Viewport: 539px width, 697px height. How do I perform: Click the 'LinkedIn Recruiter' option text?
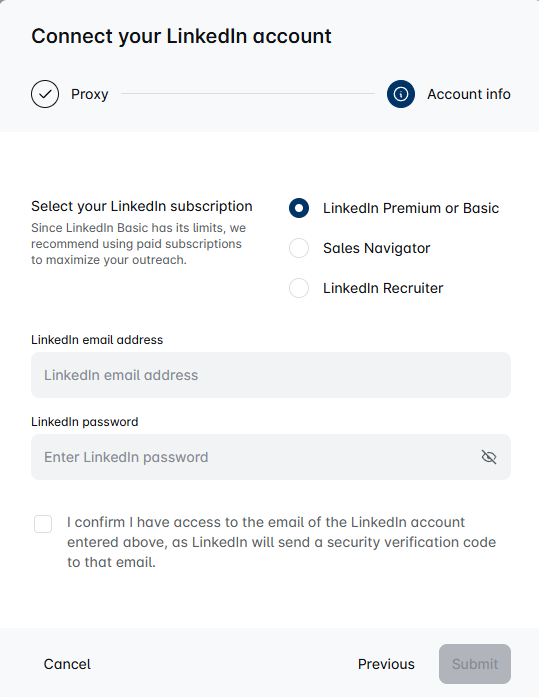[383, 288]
